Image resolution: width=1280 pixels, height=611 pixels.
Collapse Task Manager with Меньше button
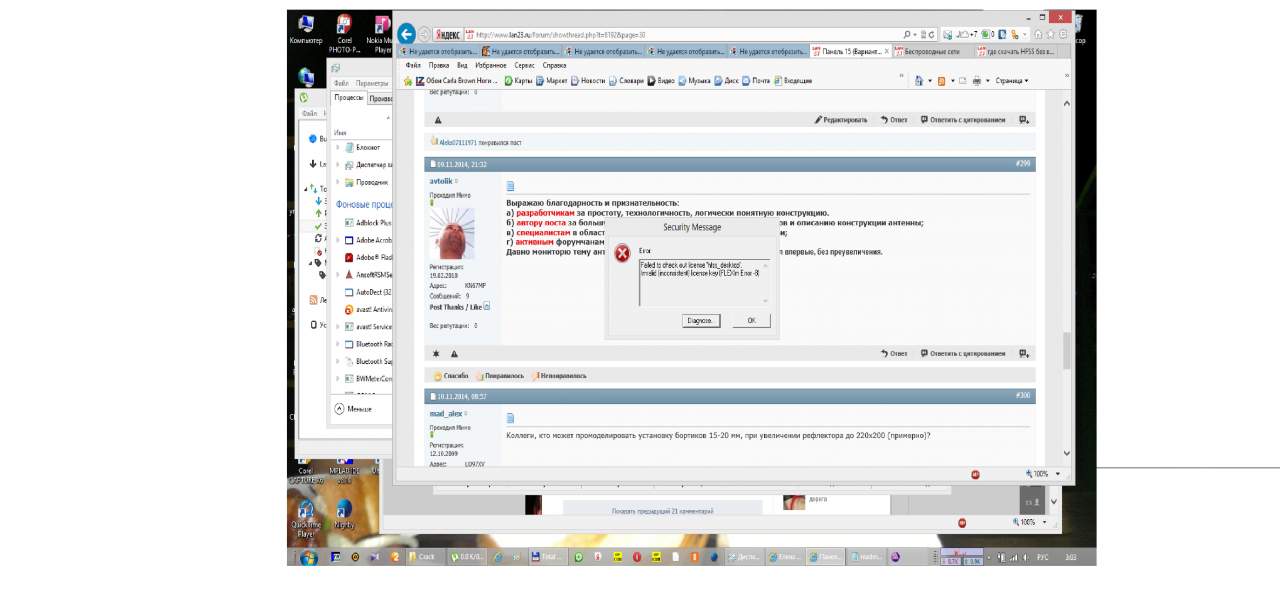tap(353, 409)
